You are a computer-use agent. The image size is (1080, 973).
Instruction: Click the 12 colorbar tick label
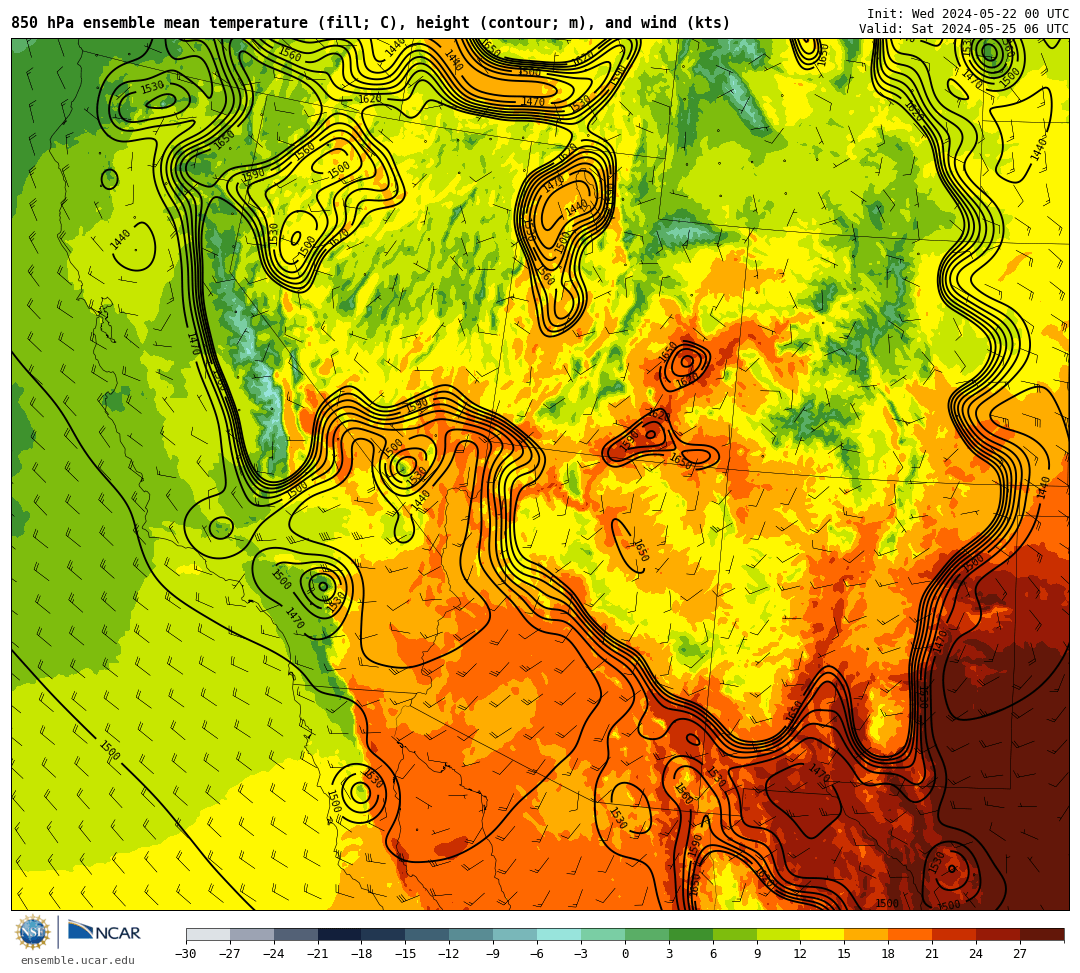coord(800,954)
